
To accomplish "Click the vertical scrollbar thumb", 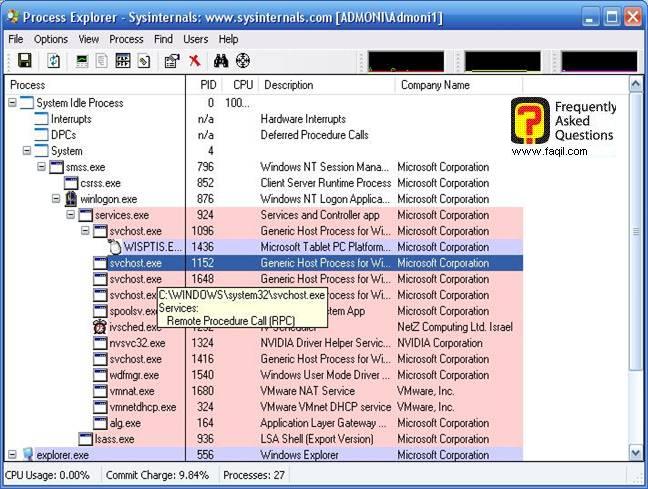I will click(x=636, y=232).
